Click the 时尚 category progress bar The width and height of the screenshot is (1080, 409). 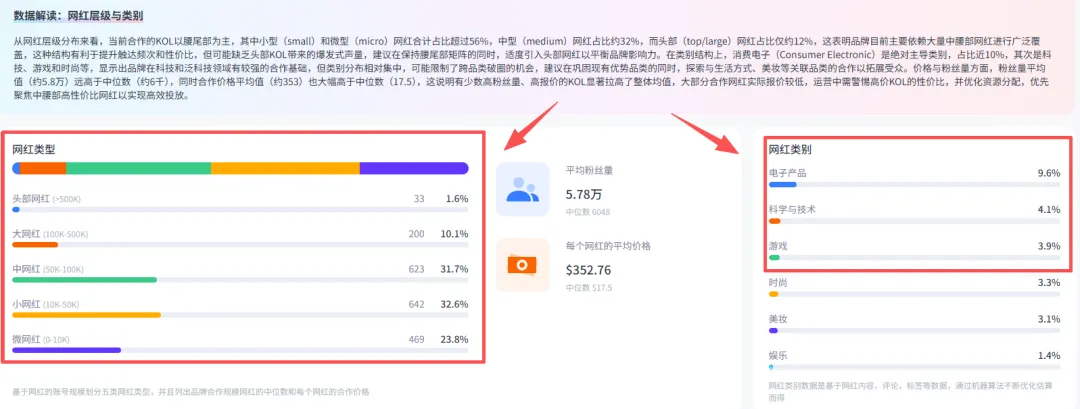point(915,294)
